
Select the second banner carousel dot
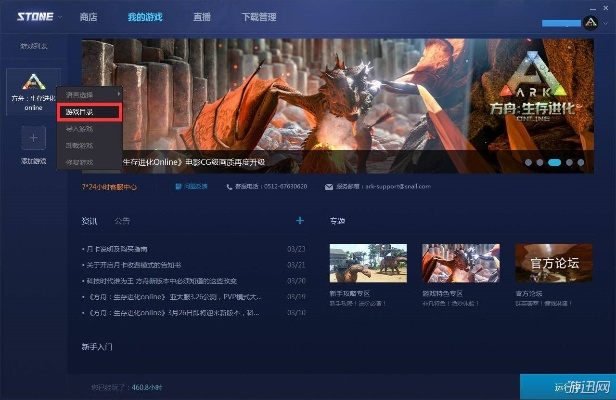pos(540,162)
